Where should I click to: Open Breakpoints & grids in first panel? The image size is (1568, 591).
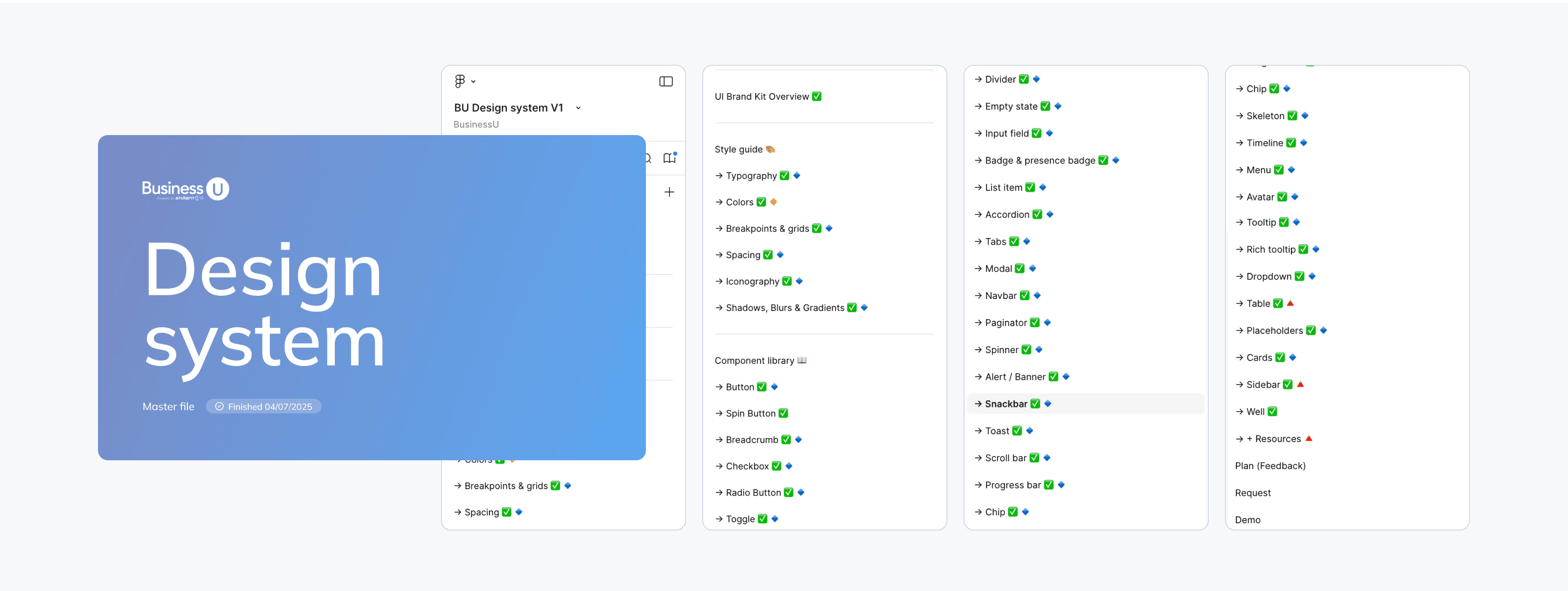512,485
